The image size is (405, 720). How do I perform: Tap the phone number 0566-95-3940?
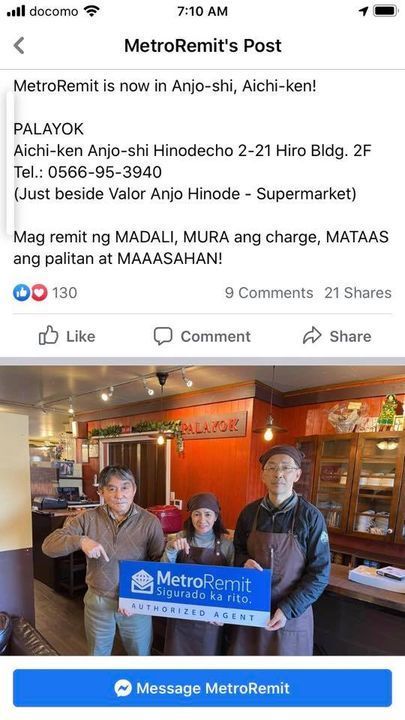(x=105, y=172)
